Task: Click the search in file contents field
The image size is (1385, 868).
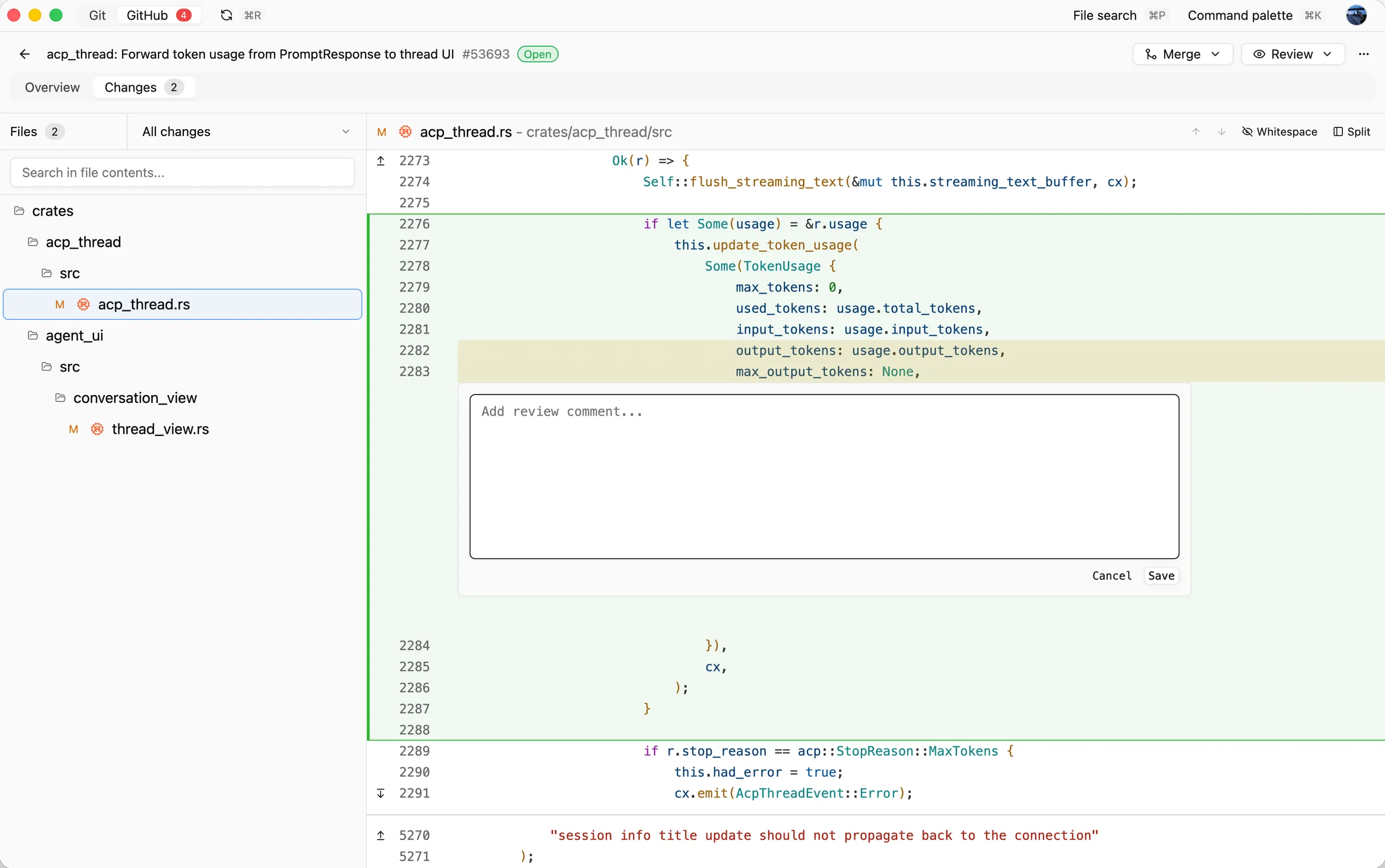Action: 182,172
